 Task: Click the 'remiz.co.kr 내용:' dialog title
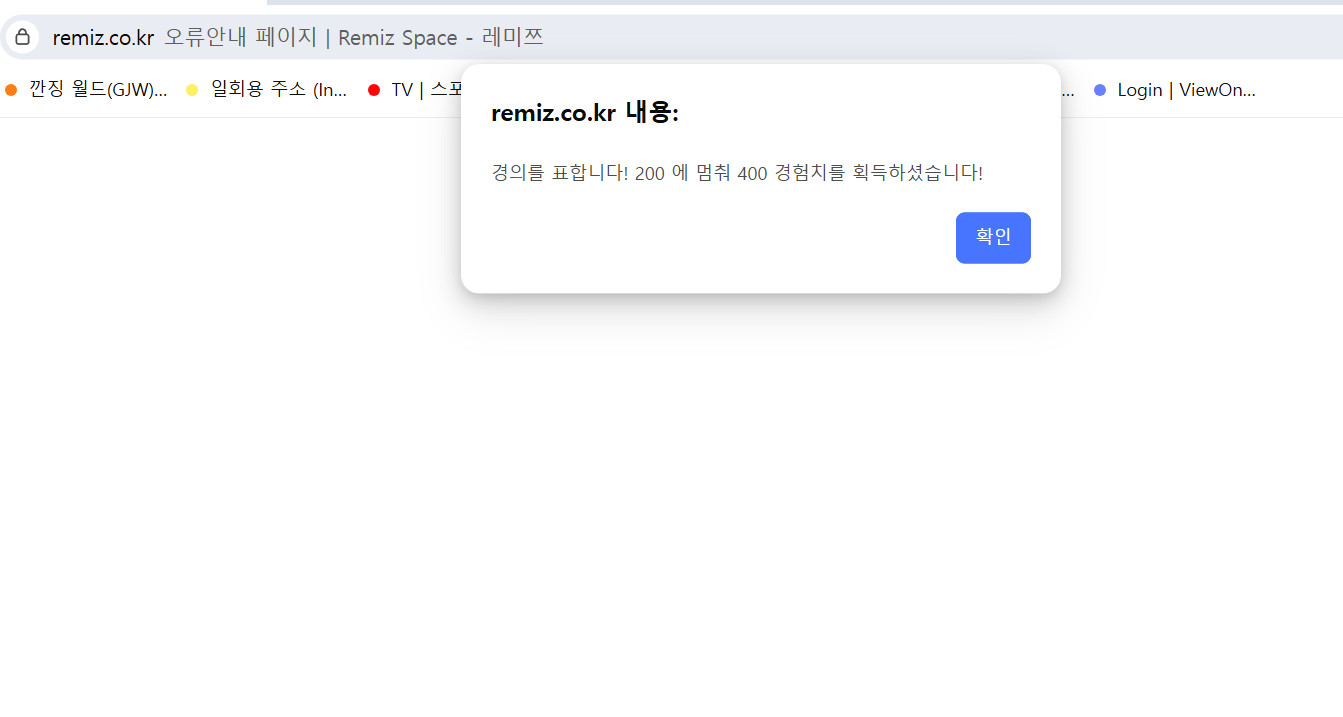tap(585, 113)
